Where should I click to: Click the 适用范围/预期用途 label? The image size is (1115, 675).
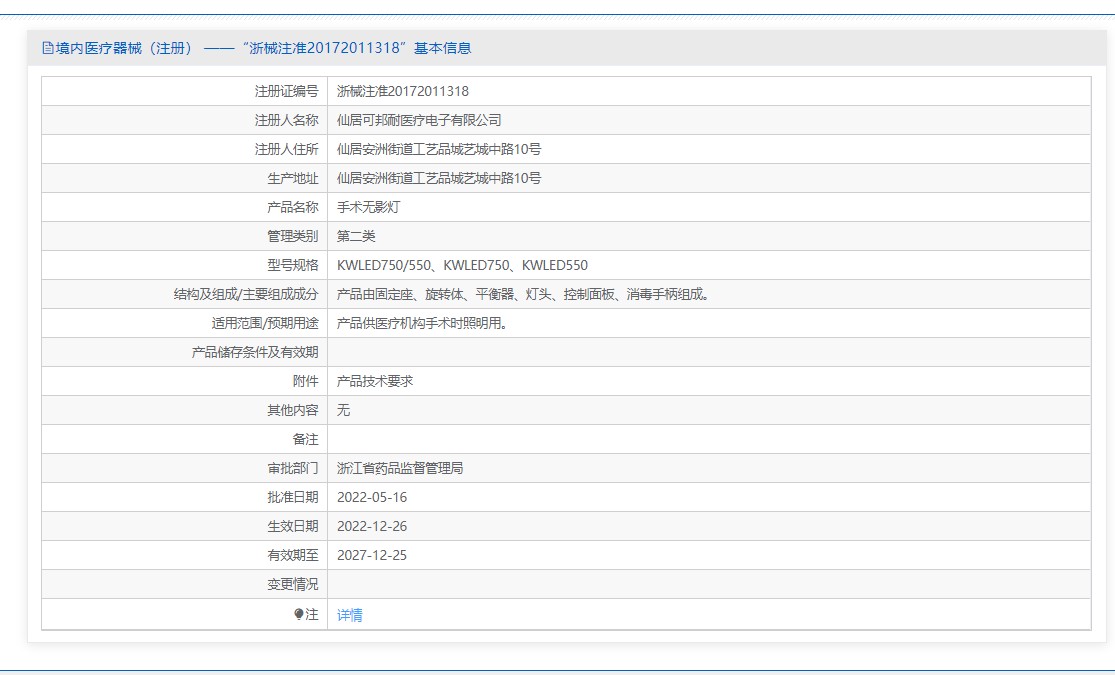click(x=265, y=323)
